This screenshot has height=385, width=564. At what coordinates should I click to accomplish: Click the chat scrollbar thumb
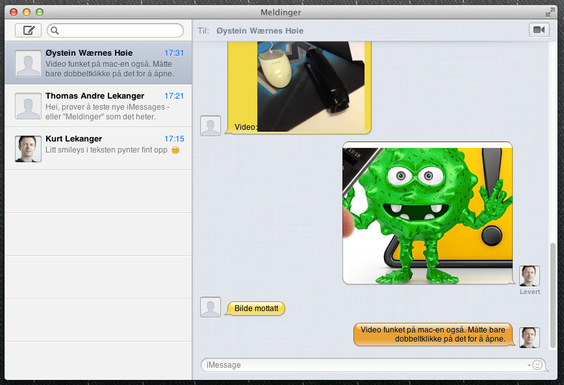(x=552, y=296)
